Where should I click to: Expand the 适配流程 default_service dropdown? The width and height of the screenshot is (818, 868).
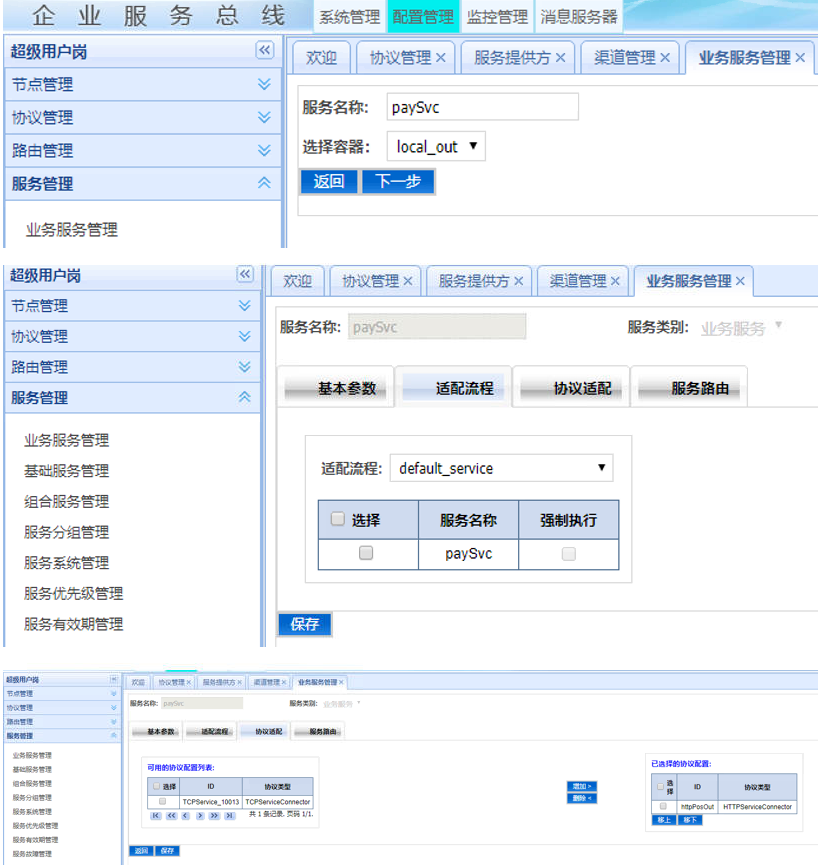tap(501, 468)
